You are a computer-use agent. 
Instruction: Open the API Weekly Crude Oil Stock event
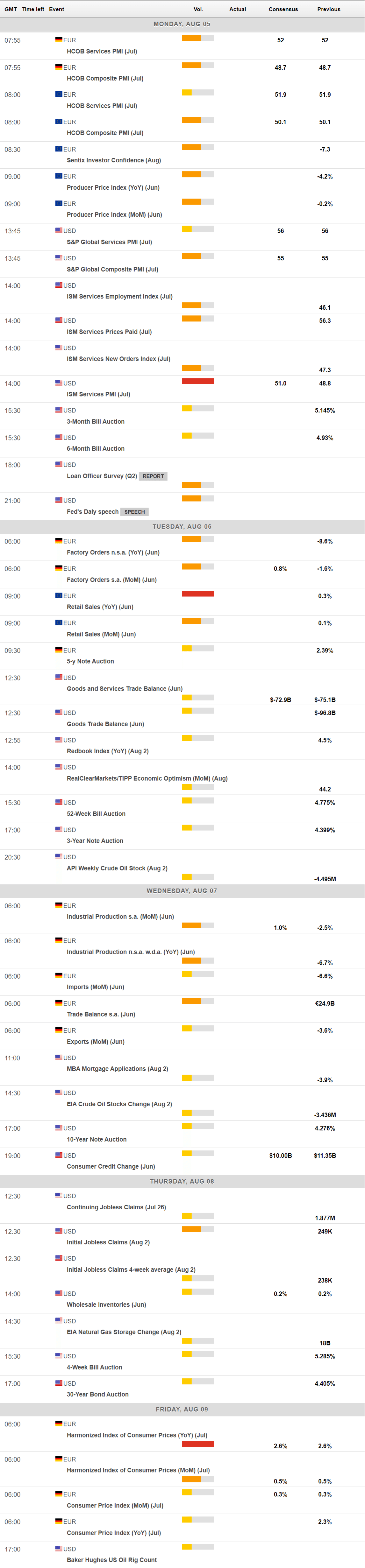click(117, 868)
